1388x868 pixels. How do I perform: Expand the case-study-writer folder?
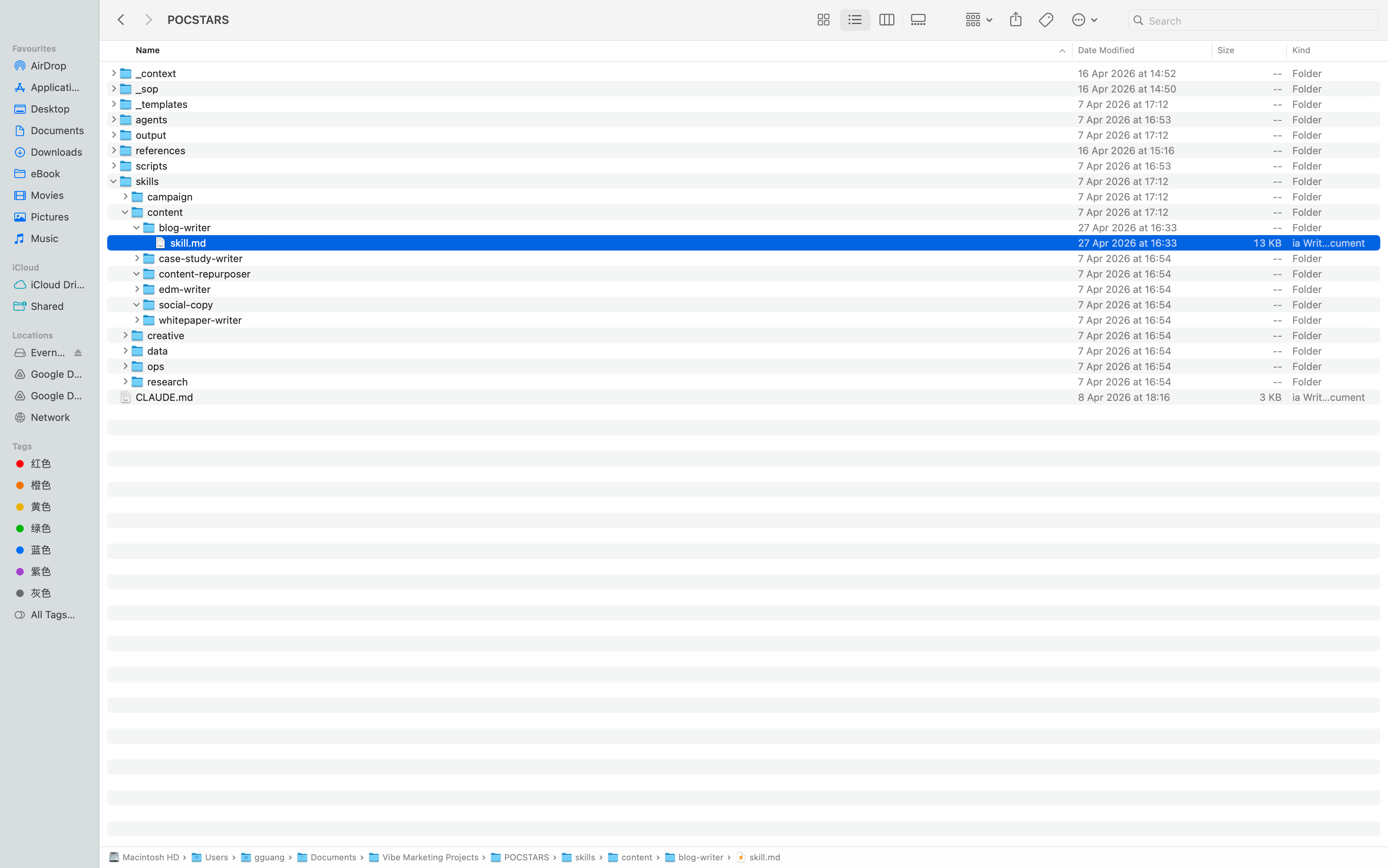click(136, 258)
